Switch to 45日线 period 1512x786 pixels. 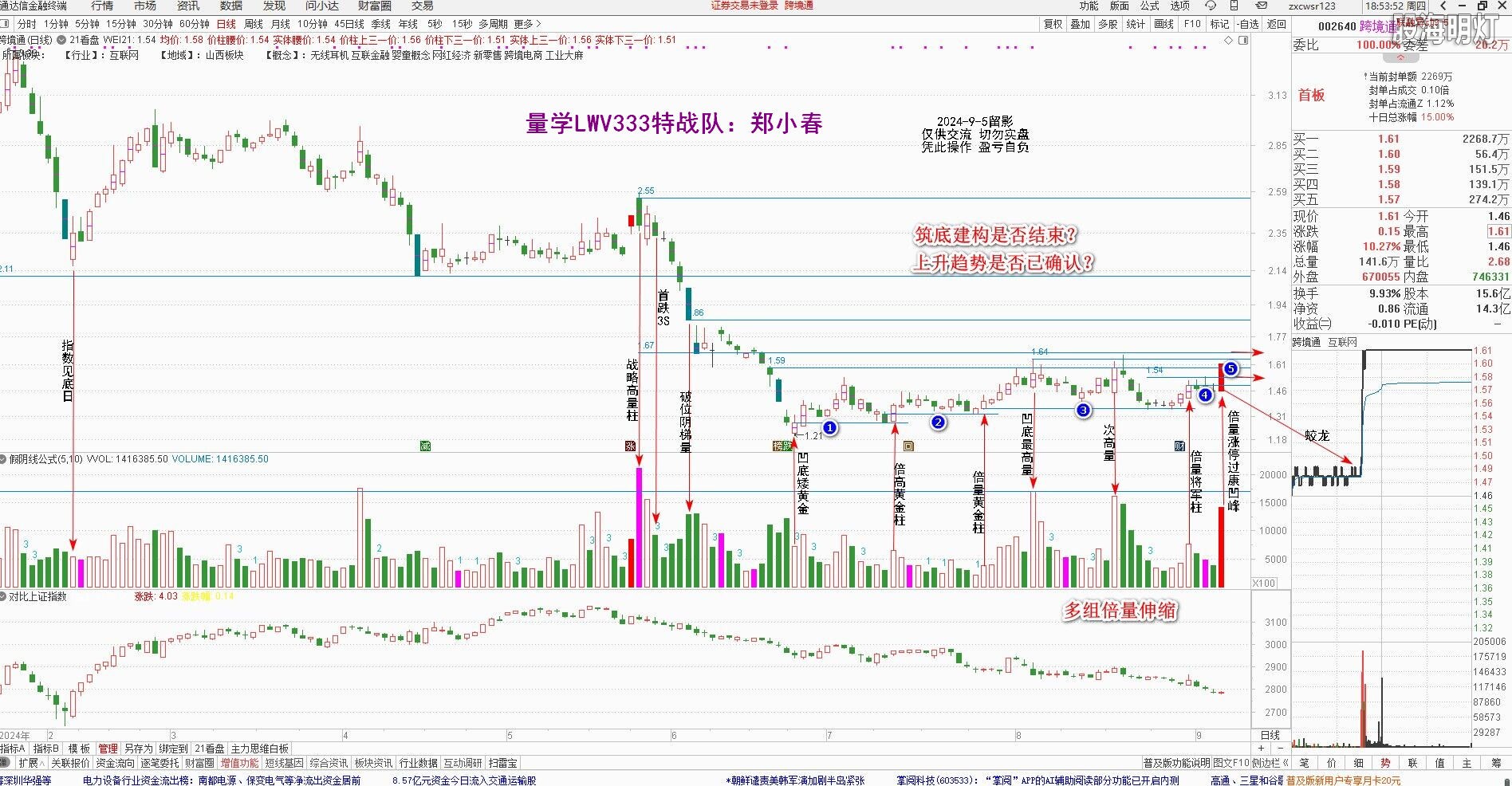click(349, 25)
